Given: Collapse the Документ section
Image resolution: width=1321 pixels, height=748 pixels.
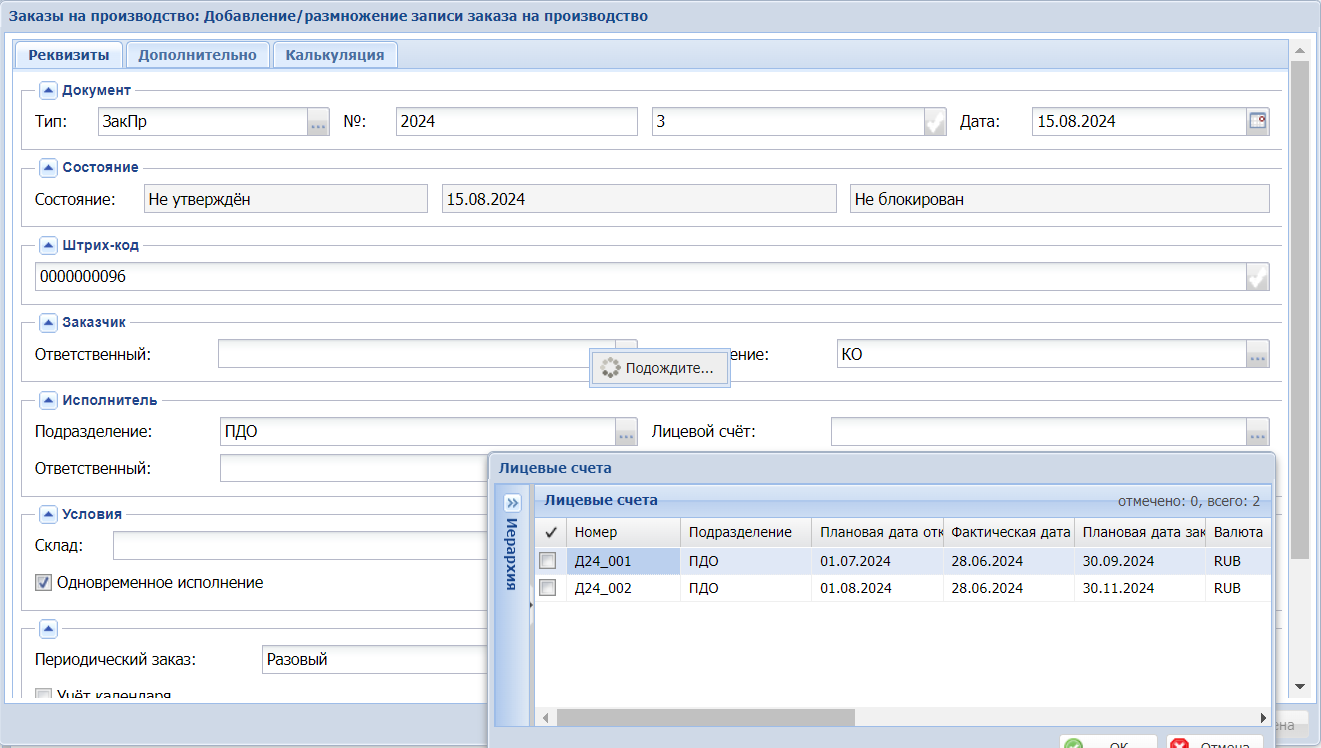Looking at the screenshot, I should [48, 90].
